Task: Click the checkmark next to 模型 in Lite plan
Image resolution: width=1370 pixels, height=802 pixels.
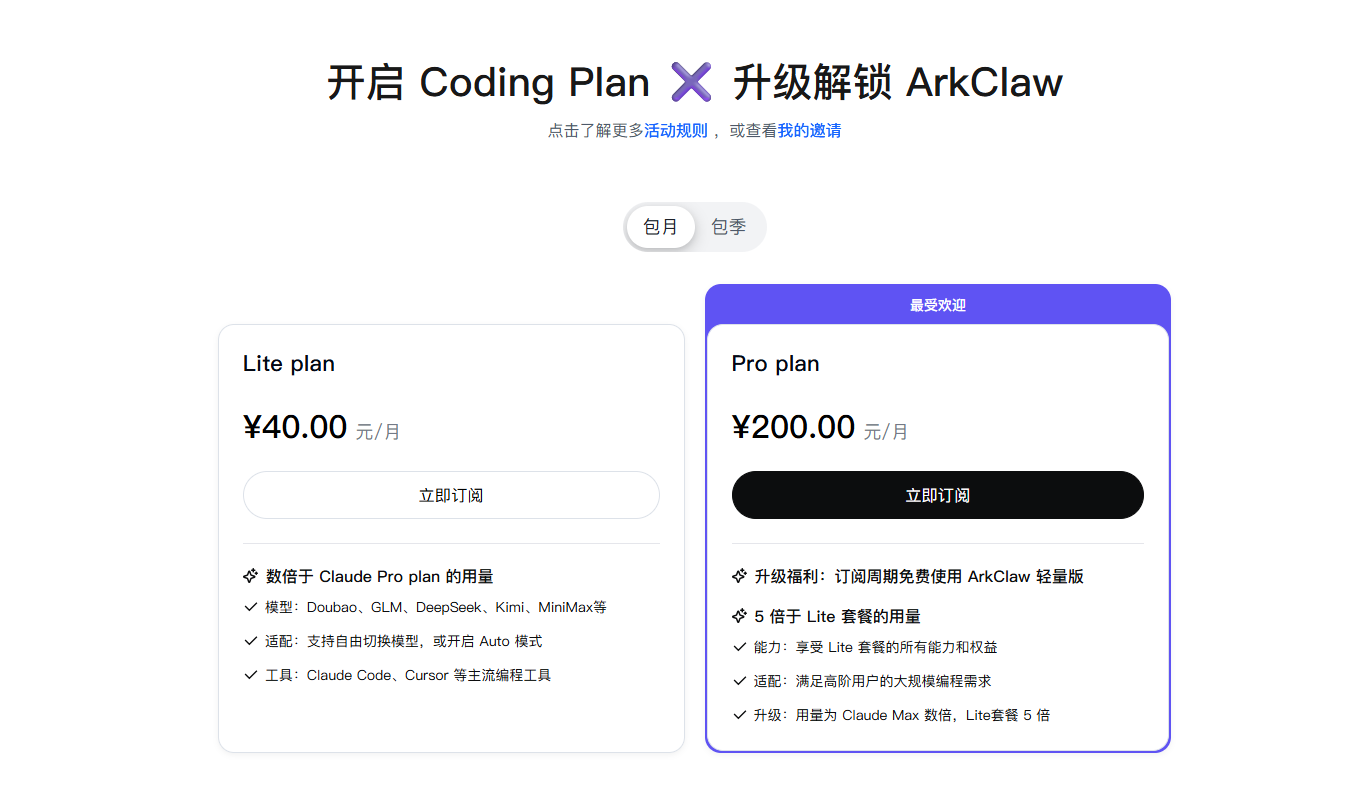Action: click(250, 607)
